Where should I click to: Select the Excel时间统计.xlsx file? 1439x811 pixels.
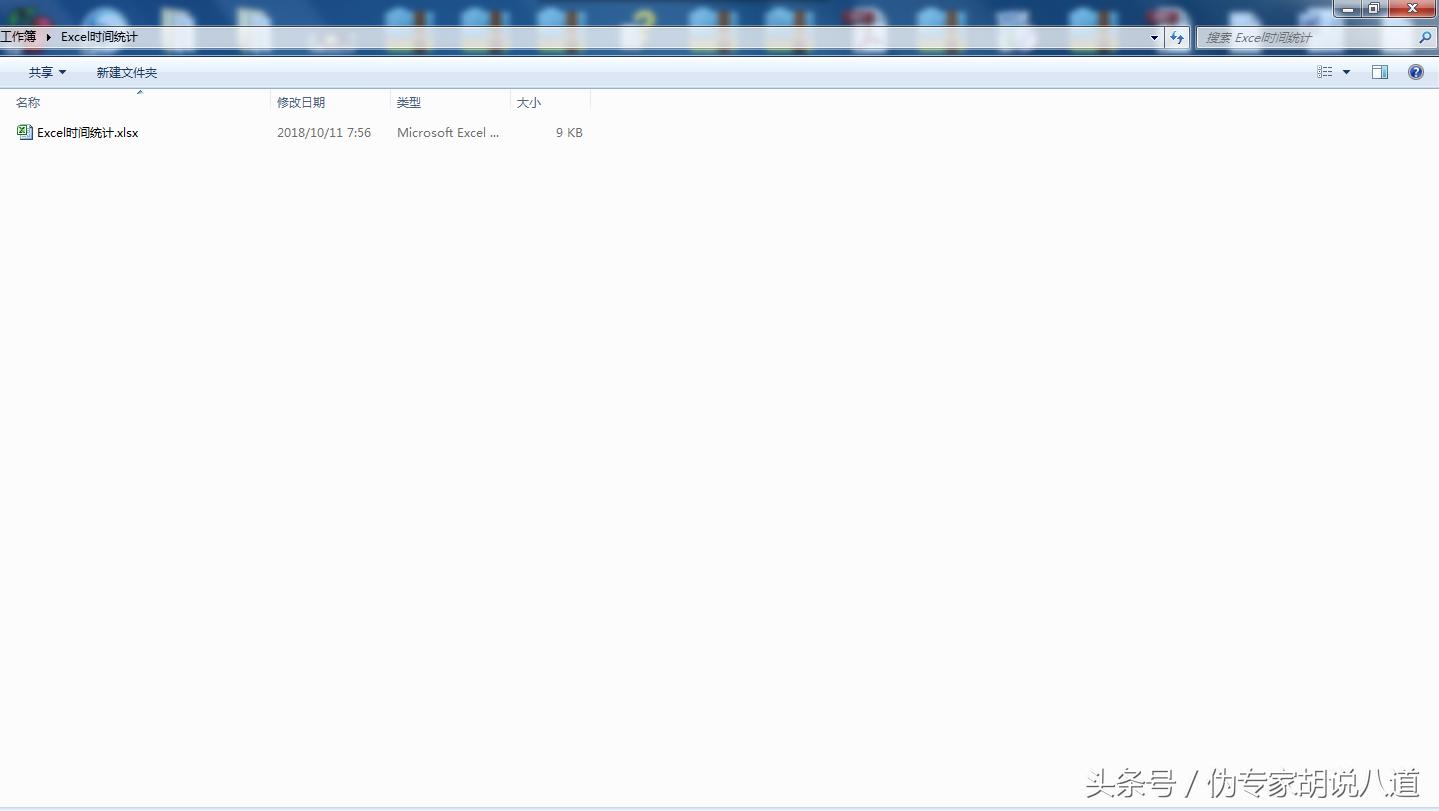(87, 132)
